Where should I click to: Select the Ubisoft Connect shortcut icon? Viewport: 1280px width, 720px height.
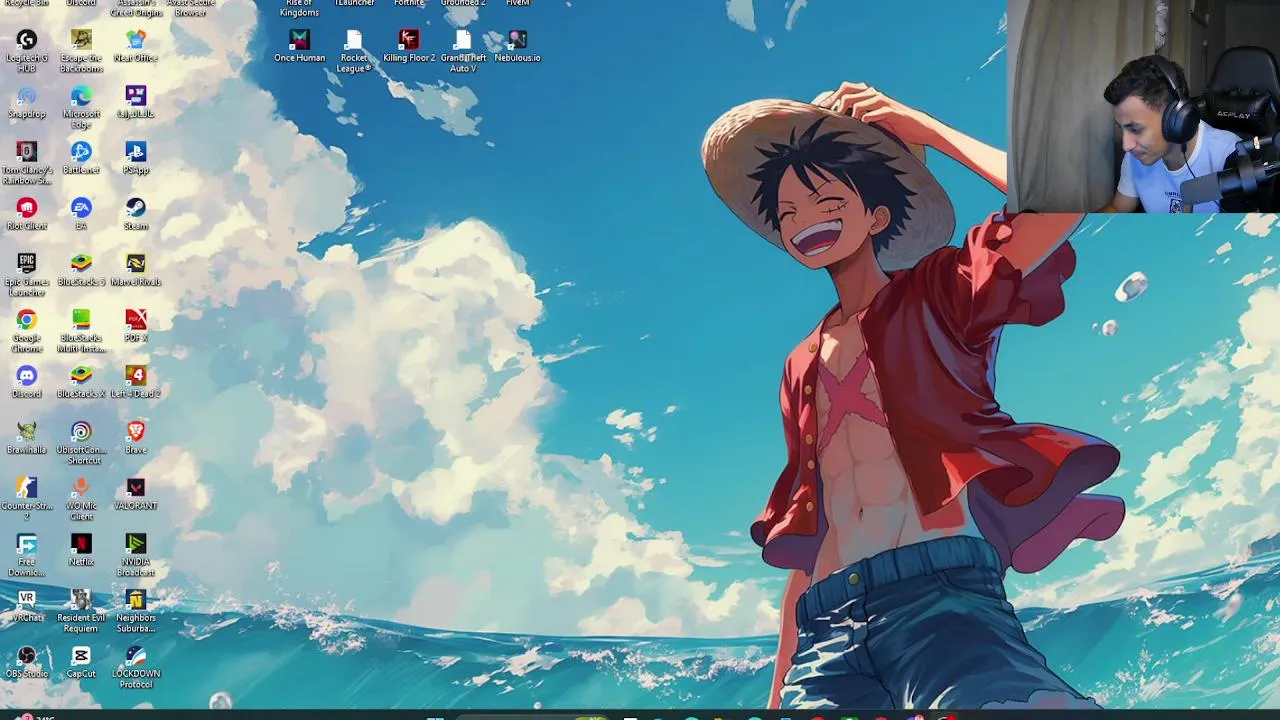(x=81, y=432)
